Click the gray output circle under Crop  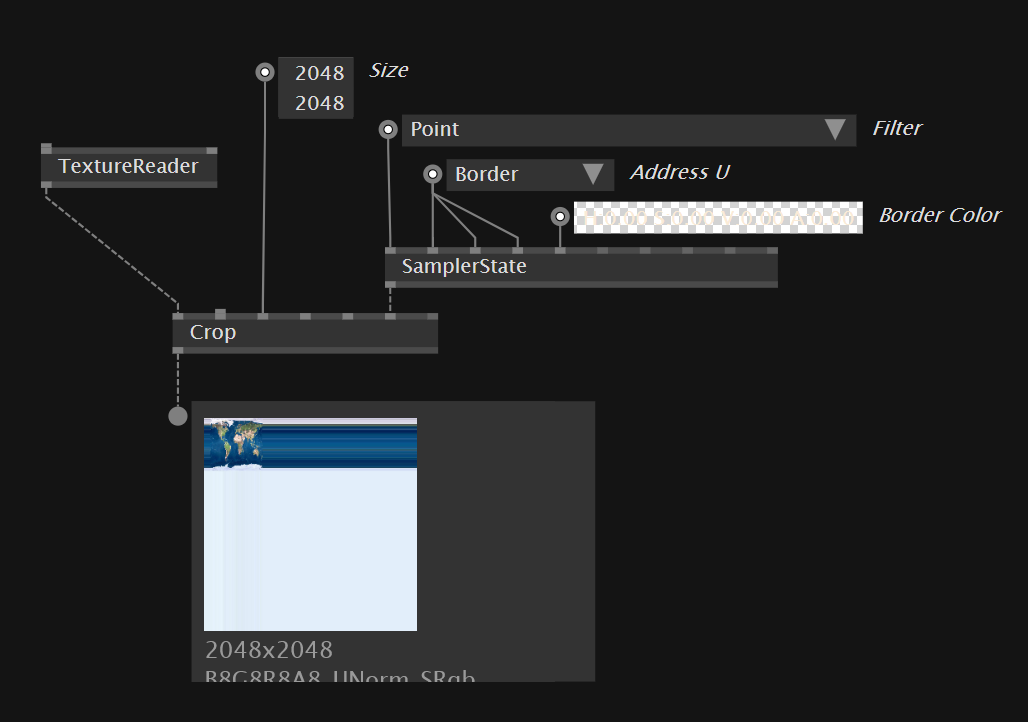(178, 416)
